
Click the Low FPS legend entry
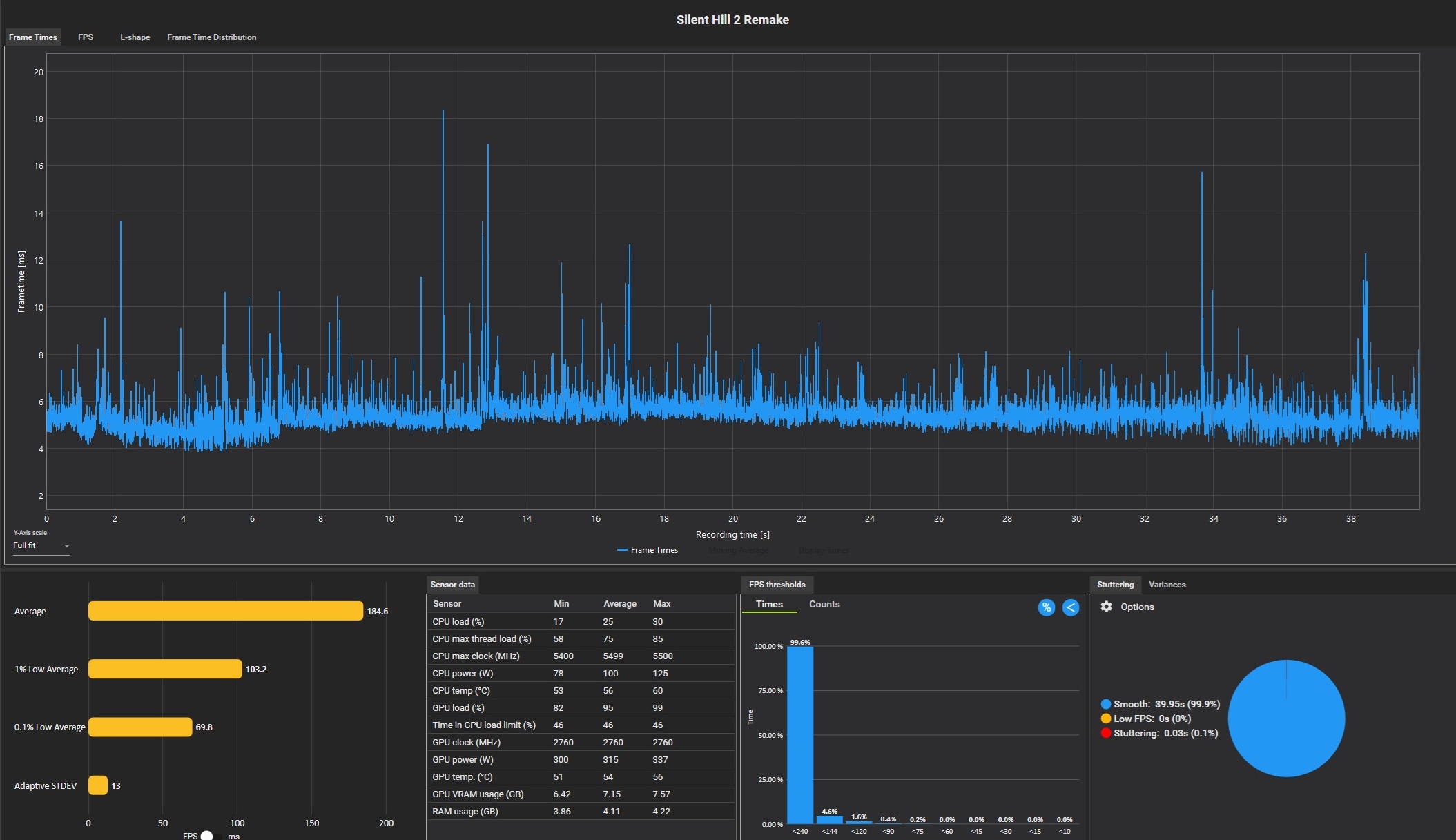pos(1146,719)
